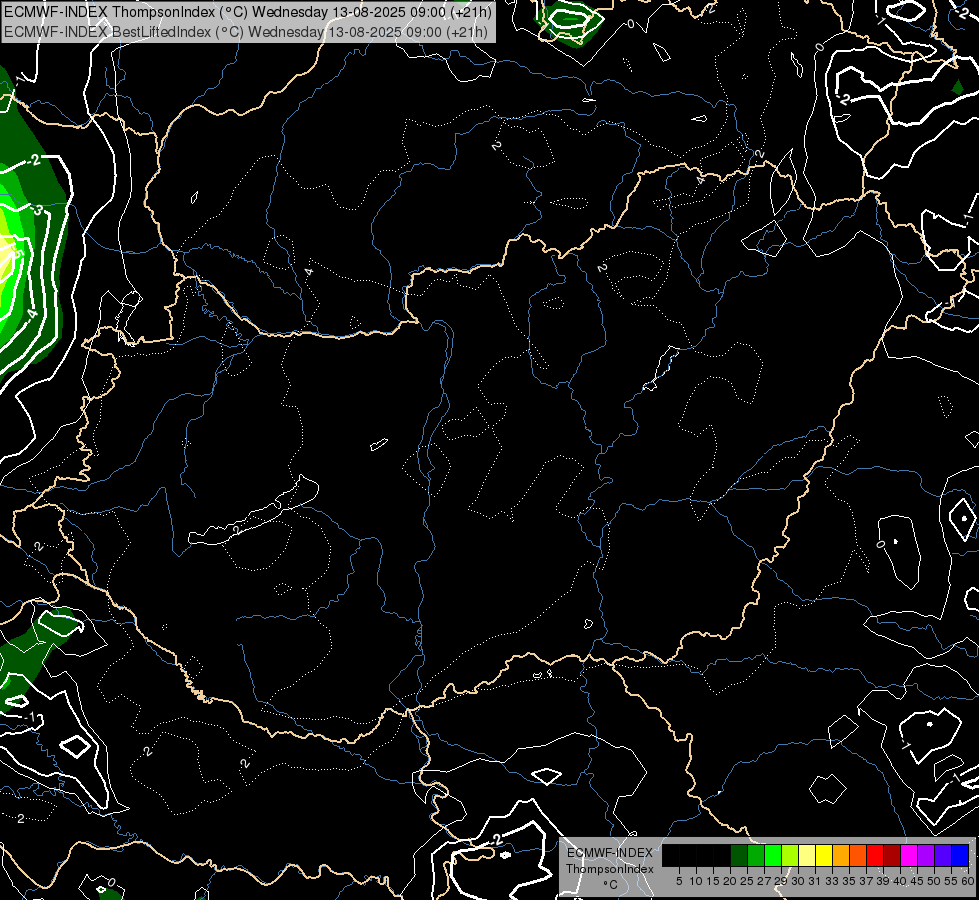This screenshot has width=979, height=900.
Task: Click legend scale value 33
Action: [x=832, y=881]
